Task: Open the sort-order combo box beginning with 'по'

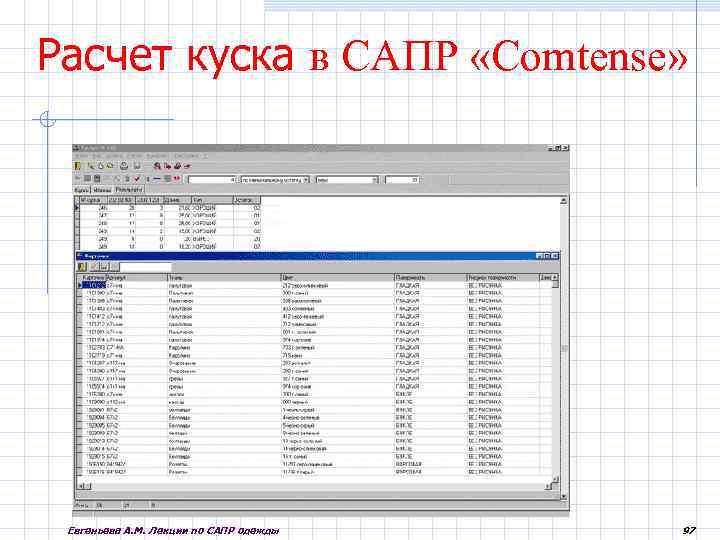Action: pos(275,180)
